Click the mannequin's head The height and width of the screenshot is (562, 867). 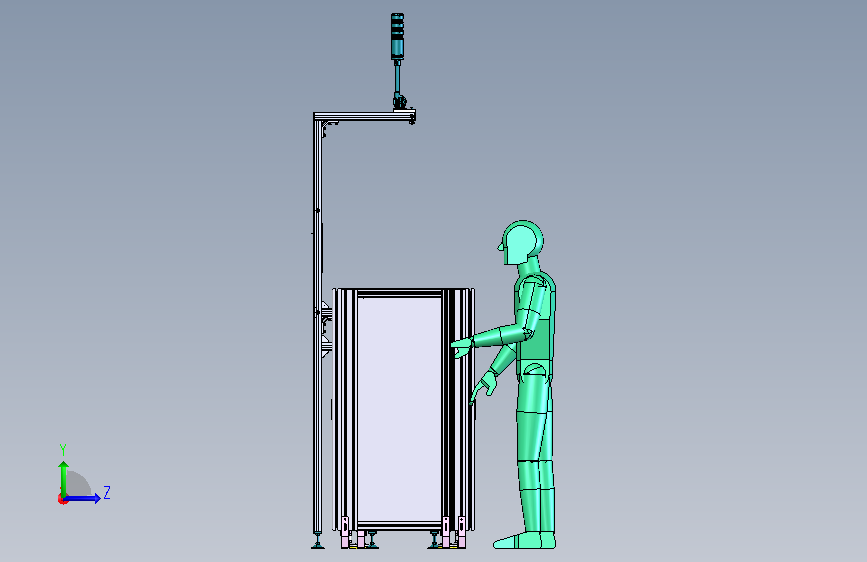522,243
